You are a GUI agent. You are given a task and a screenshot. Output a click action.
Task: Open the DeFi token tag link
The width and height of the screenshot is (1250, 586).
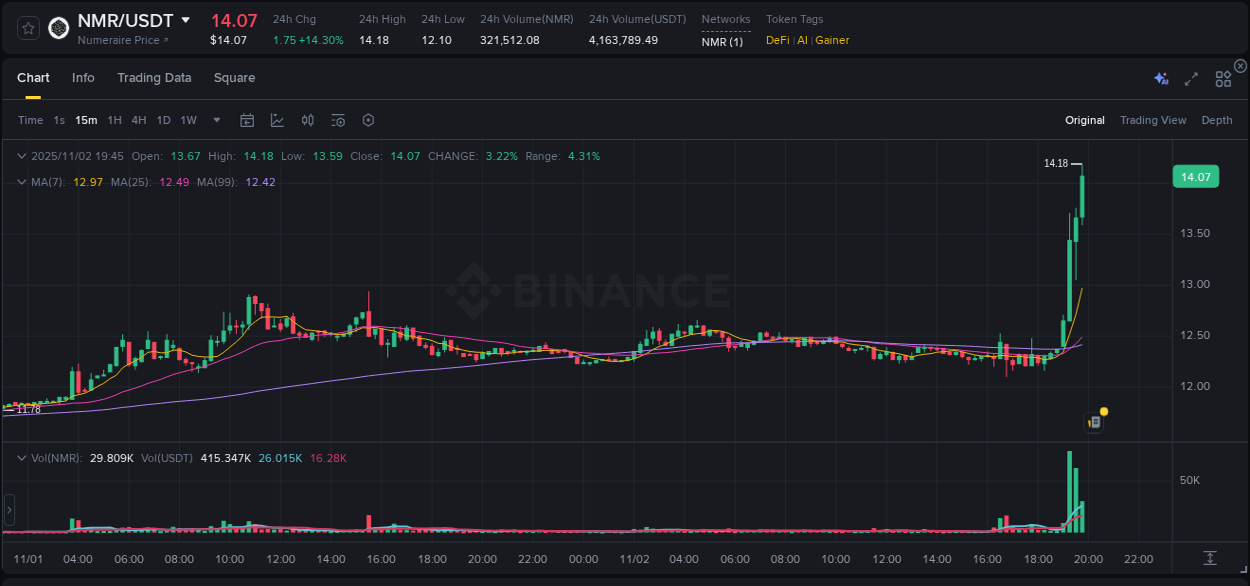point(779,41)
